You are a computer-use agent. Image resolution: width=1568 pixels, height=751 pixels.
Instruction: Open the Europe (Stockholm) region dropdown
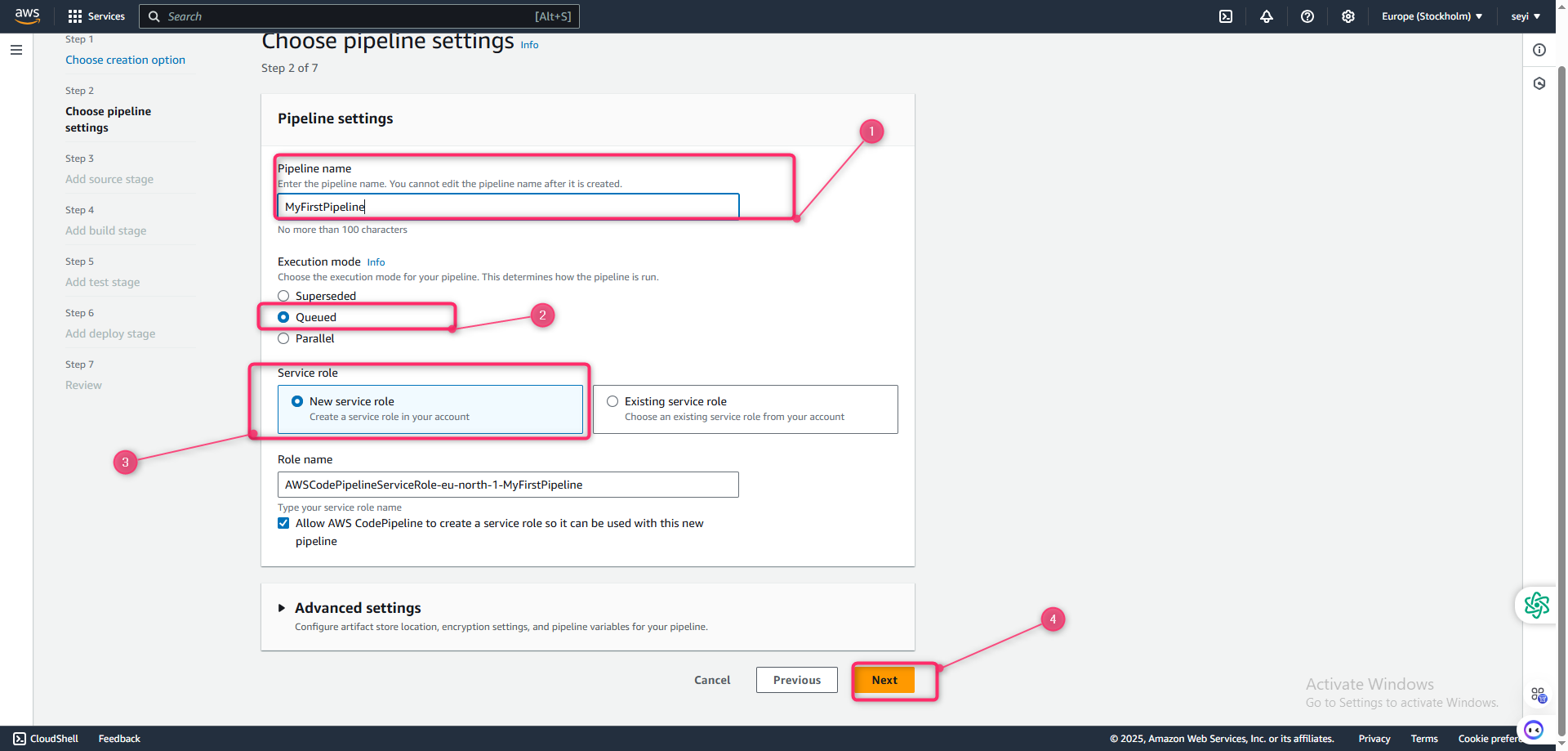click(1432, 16)
